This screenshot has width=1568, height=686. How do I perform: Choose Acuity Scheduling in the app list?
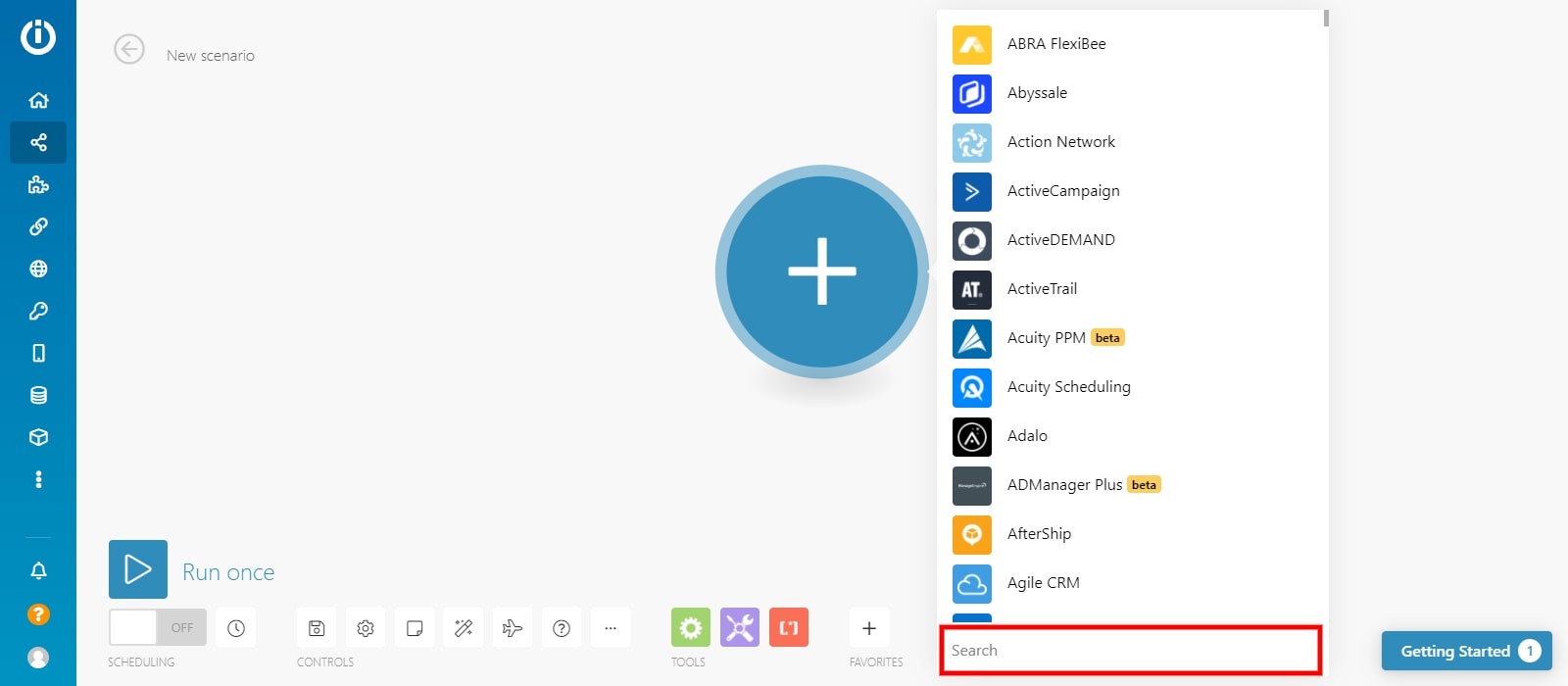tap(1068, 387)
